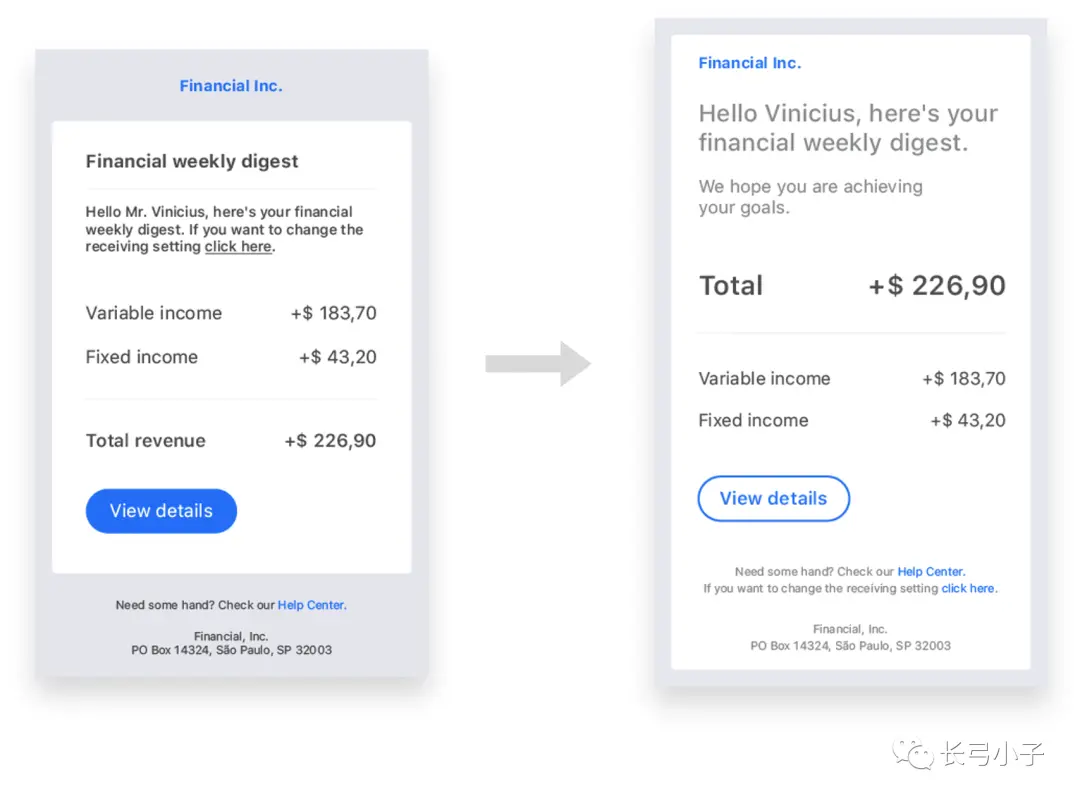Click Variable income row in the left email
This screenshot has height=801, width=1080.
coord(231,313)
